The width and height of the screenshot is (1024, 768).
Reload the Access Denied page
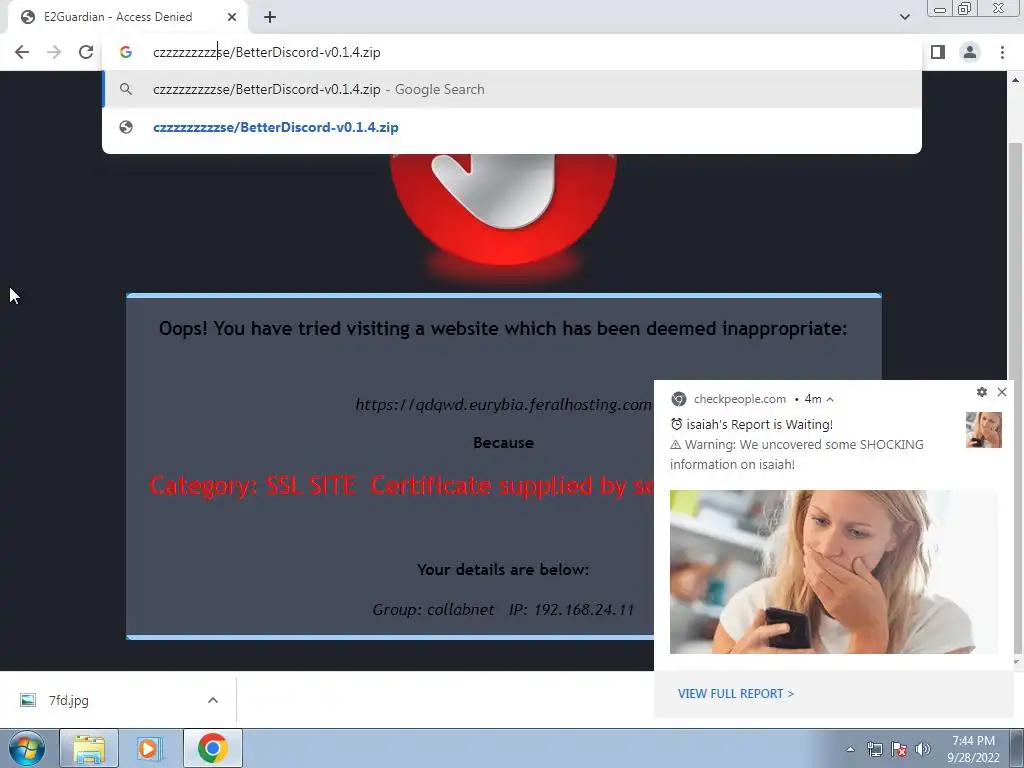(x=86, y=52)
